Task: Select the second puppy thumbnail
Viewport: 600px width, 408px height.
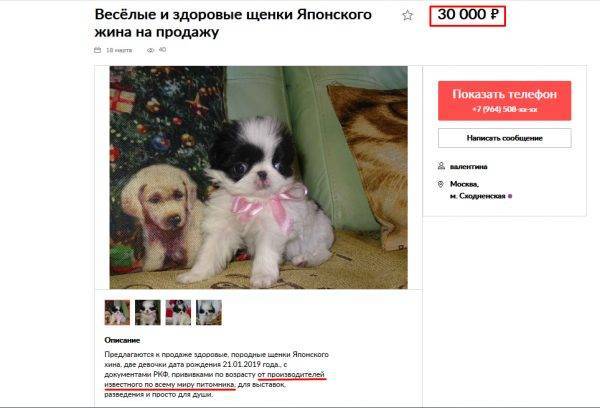Action: point(148,313)
